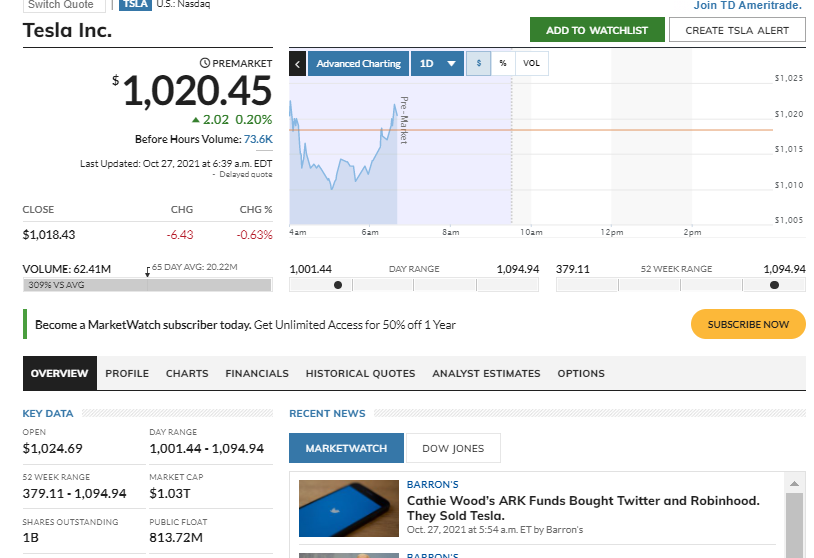Click the 52 week range marker dot
814x558 pixels.
(x=775, y=285)
